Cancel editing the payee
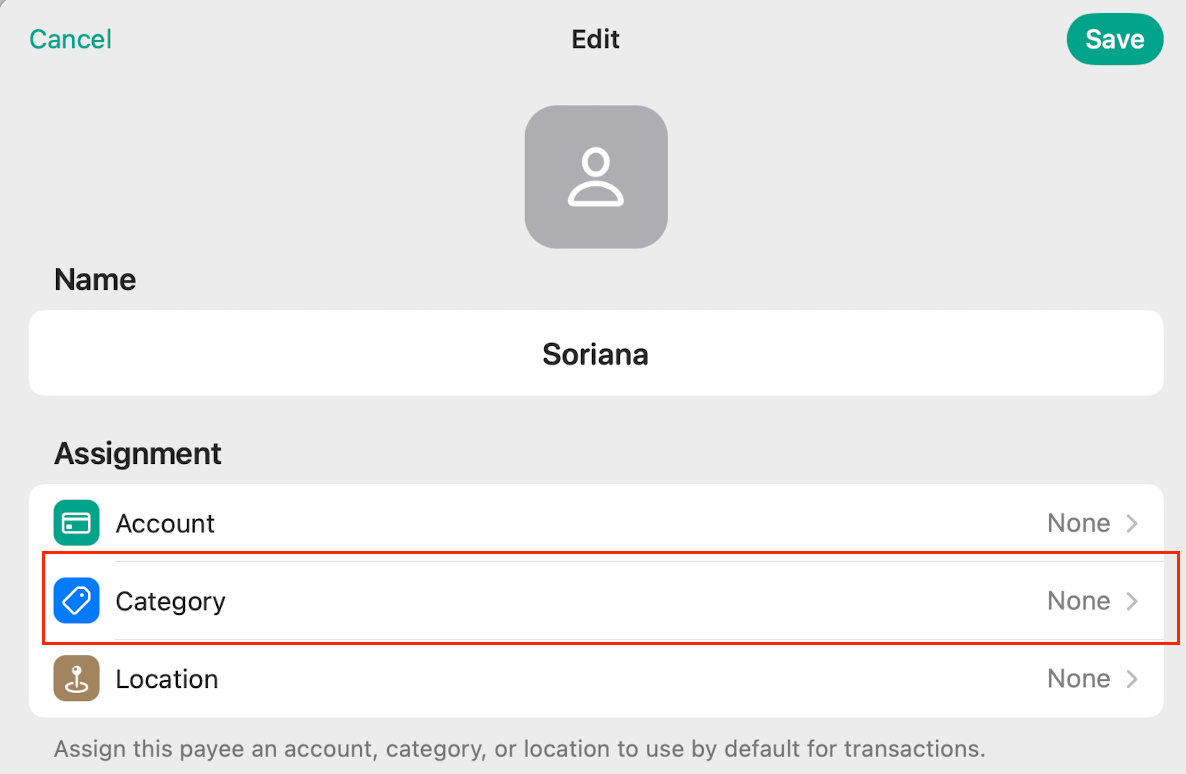Screen dimensions: 1186x774 point(70,39)
